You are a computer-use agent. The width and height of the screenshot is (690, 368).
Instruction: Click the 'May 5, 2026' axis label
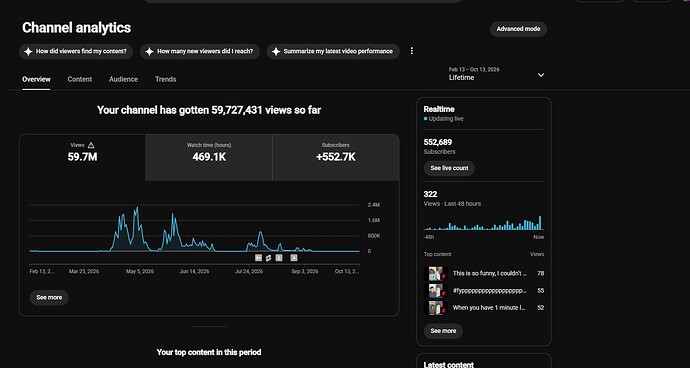click(140, 272)
